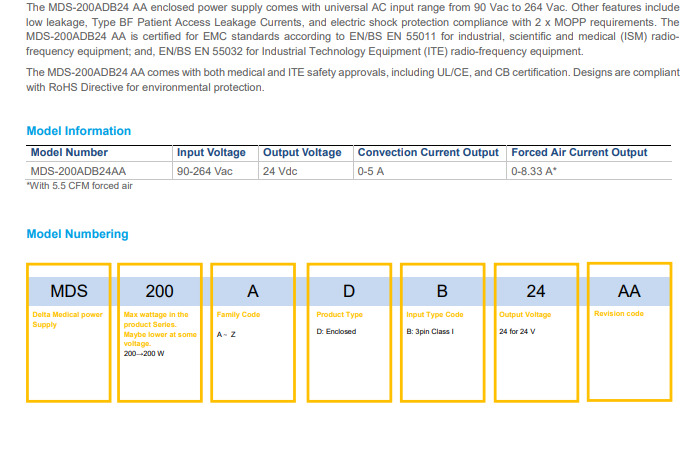Click the 0-8.33 A* forced air value
Viewport: 683px width, 458px height.
[534, 171]
